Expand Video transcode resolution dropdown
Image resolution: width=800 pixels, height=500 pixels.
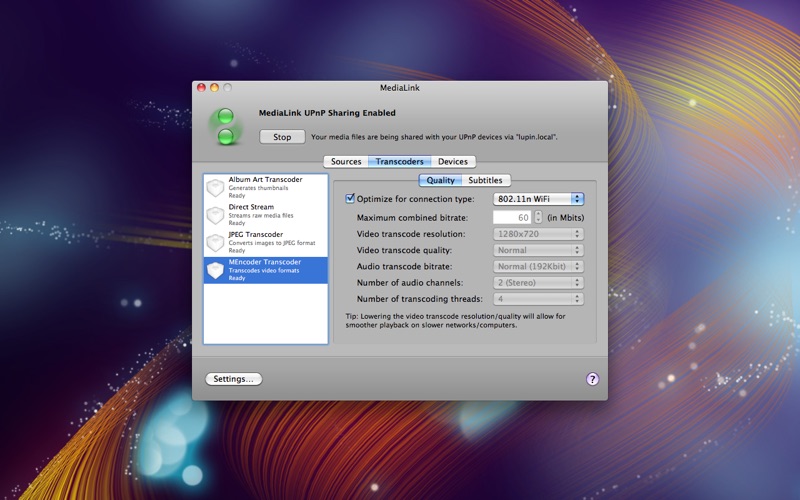click(538, 233)
